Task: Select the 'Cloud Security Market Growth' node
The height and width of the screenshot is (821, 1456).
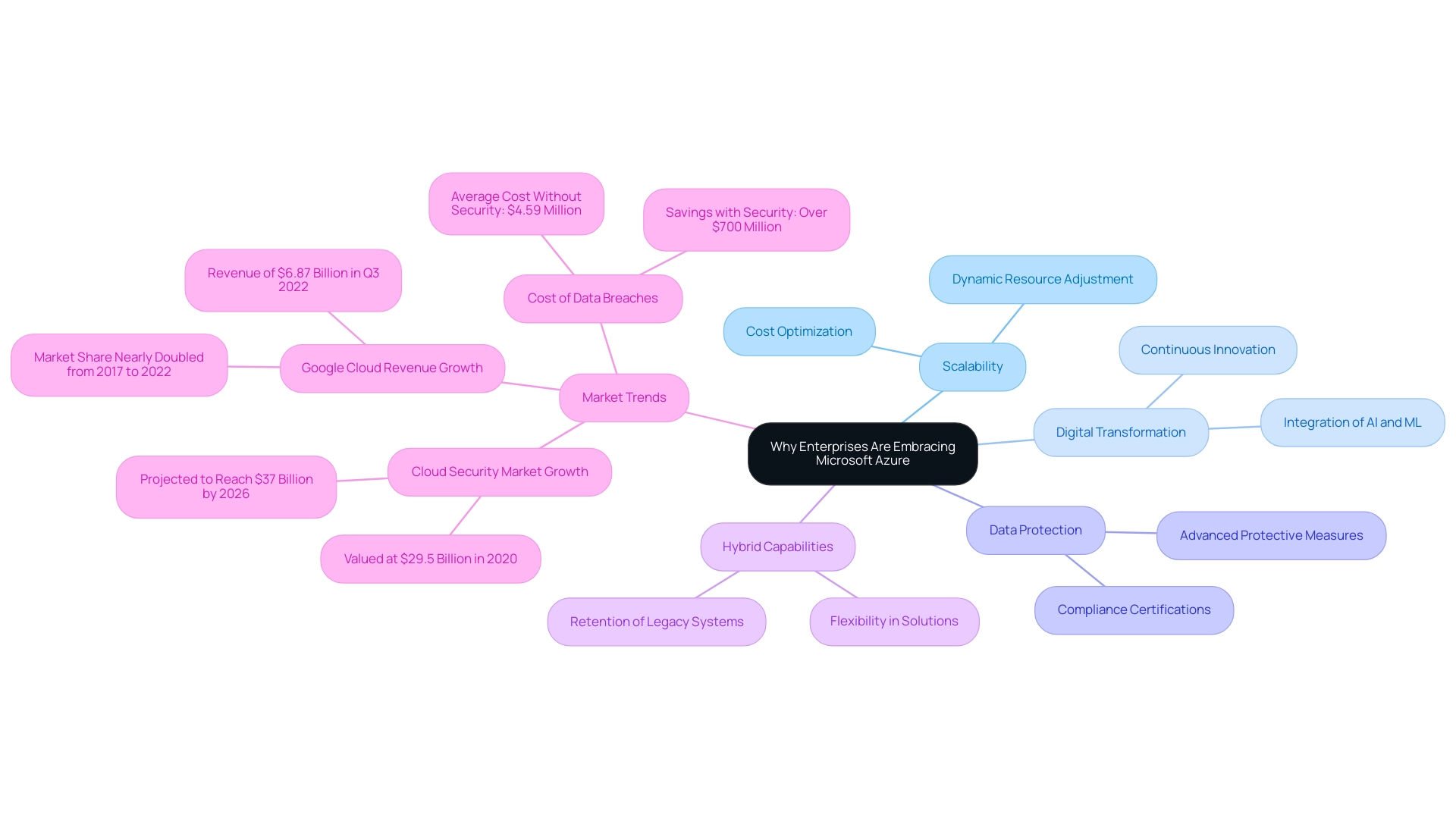Action: pyautogui.click(x=498, y=471)
